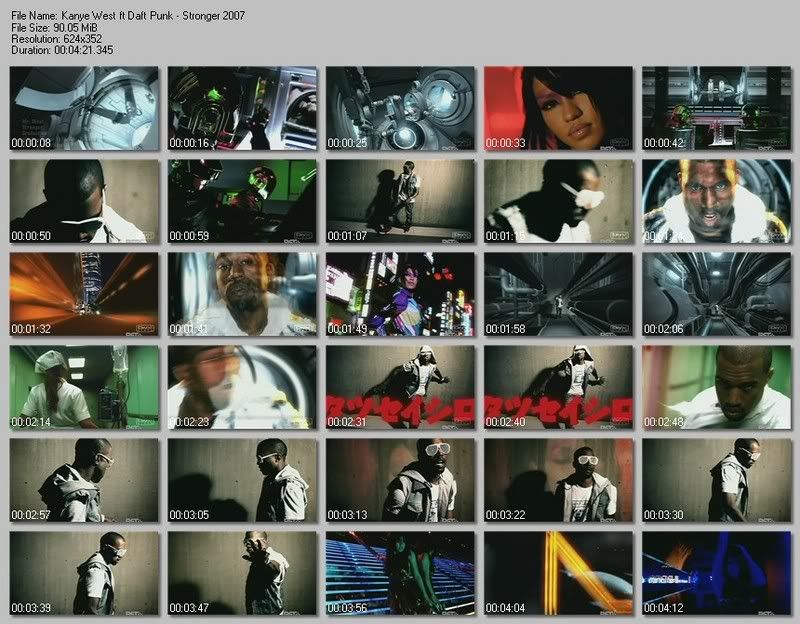
Task: Select the green room frame at 00:02:14
Action: (x=84, y=387)
